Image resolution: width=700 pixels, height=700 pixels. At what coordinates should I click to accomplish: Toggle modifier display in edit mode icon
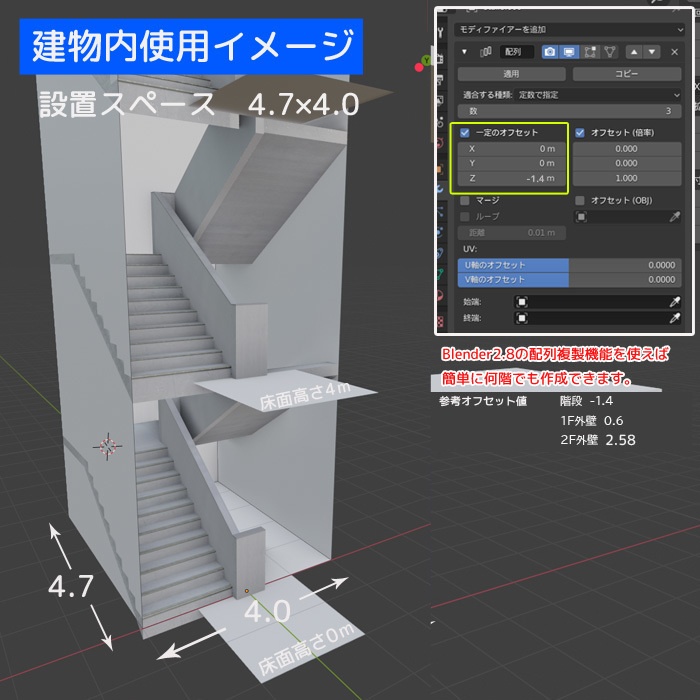(590, 52)
